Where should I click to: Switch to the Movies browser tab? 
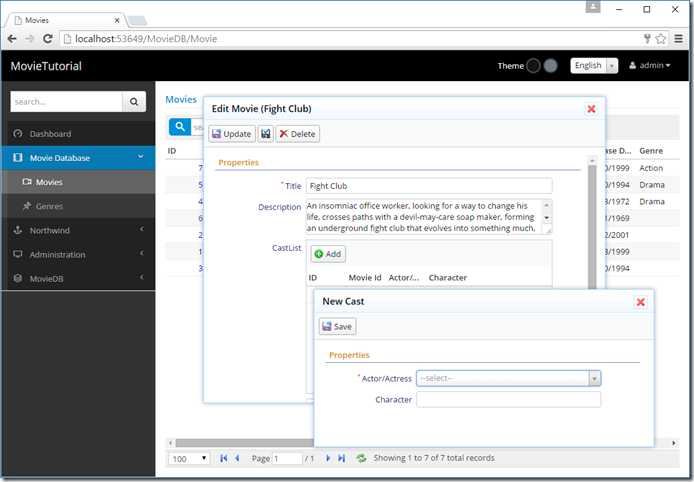pos(66,20)
